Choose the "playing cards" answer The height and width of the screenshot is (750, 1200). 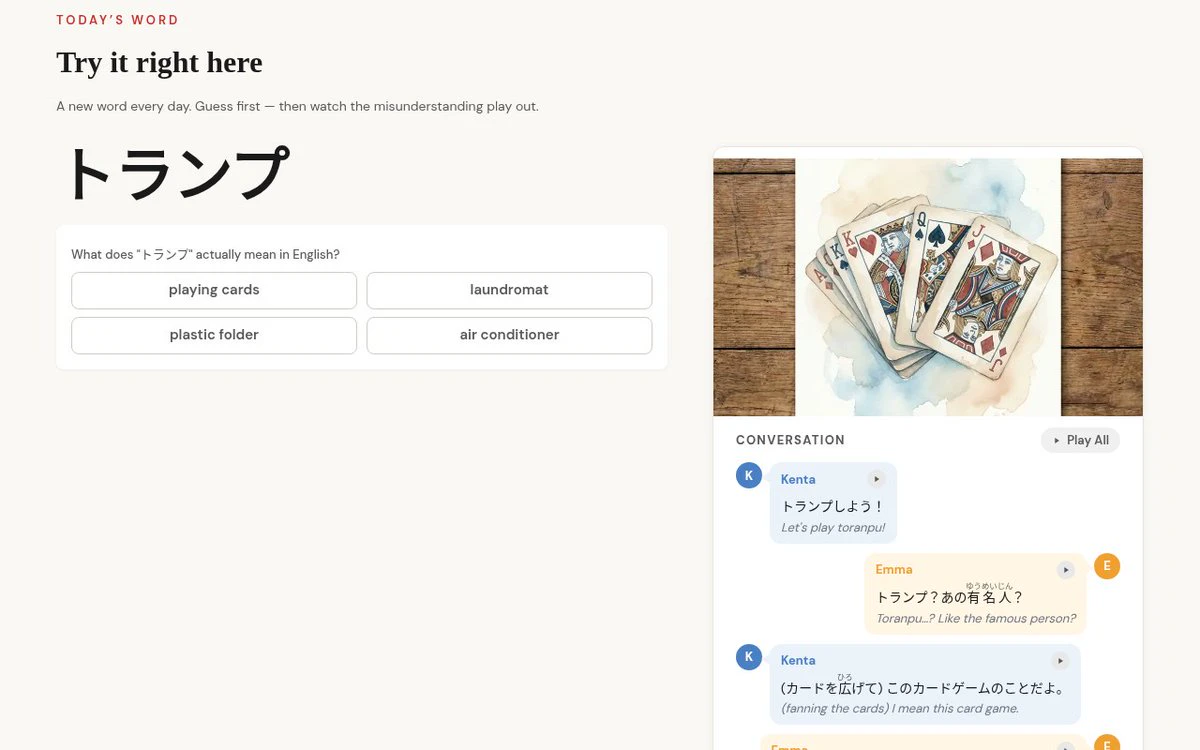(x=214, y=290)
